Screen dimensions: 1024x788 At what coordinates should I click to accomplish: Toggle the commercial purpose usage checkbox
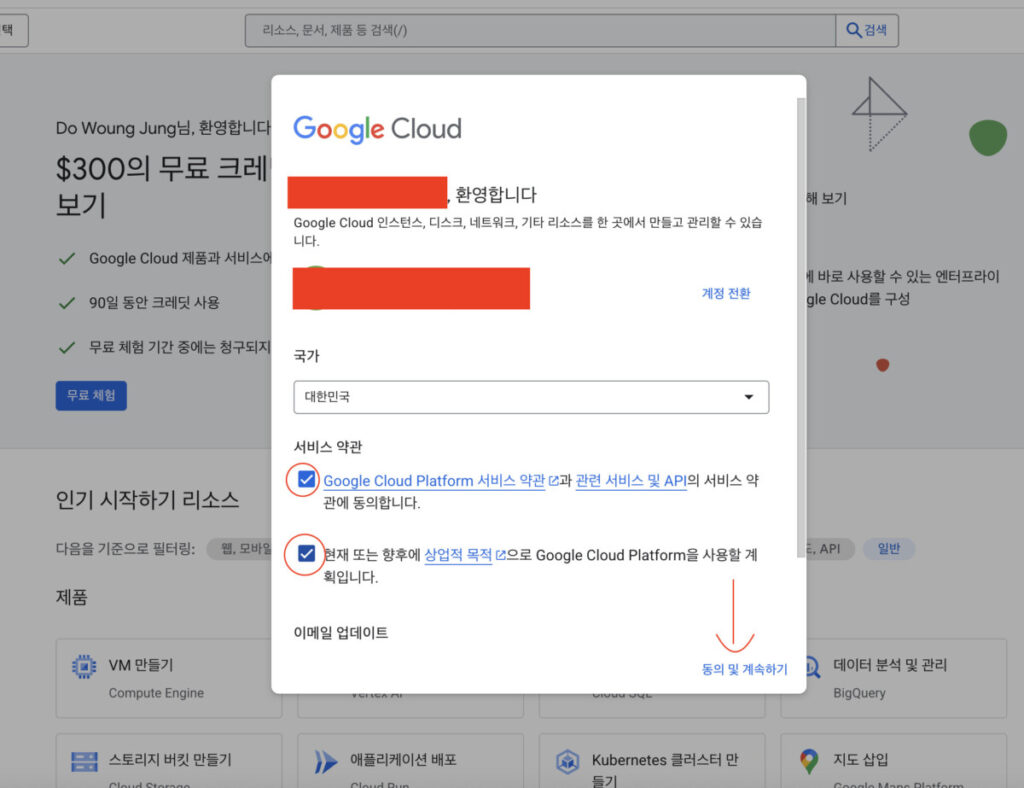(x=306, y=554)
